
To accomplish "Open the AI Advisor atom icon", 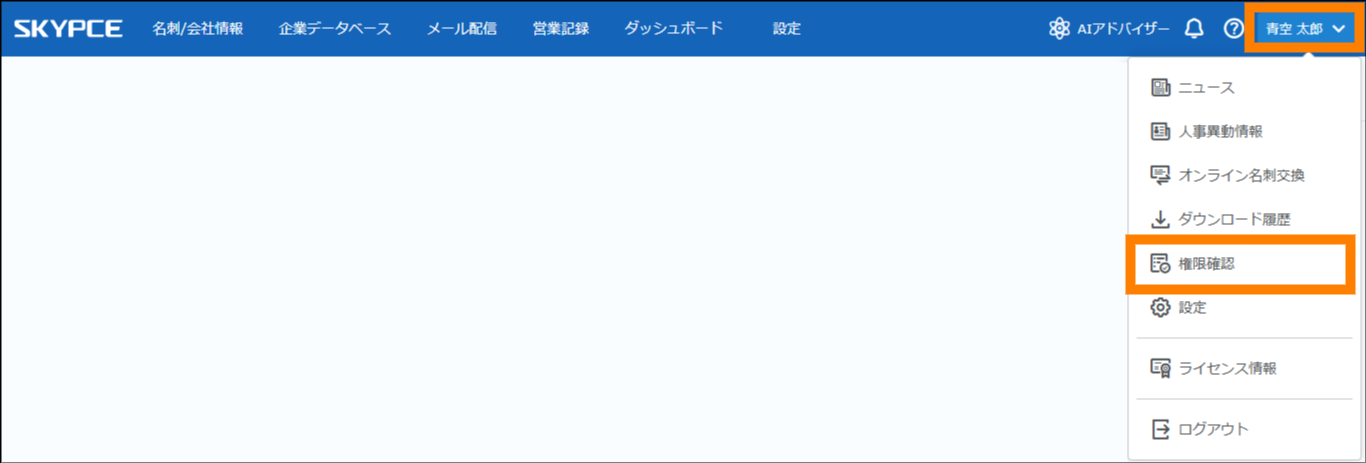I will coord(1059,28).
